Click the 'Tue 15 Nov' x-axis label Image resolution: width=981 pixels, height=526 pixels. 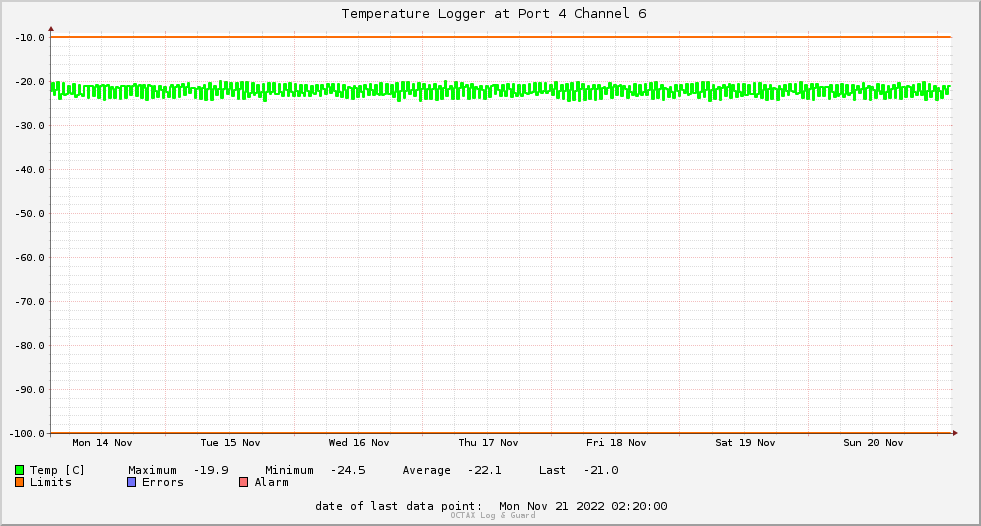coord(230,443)
